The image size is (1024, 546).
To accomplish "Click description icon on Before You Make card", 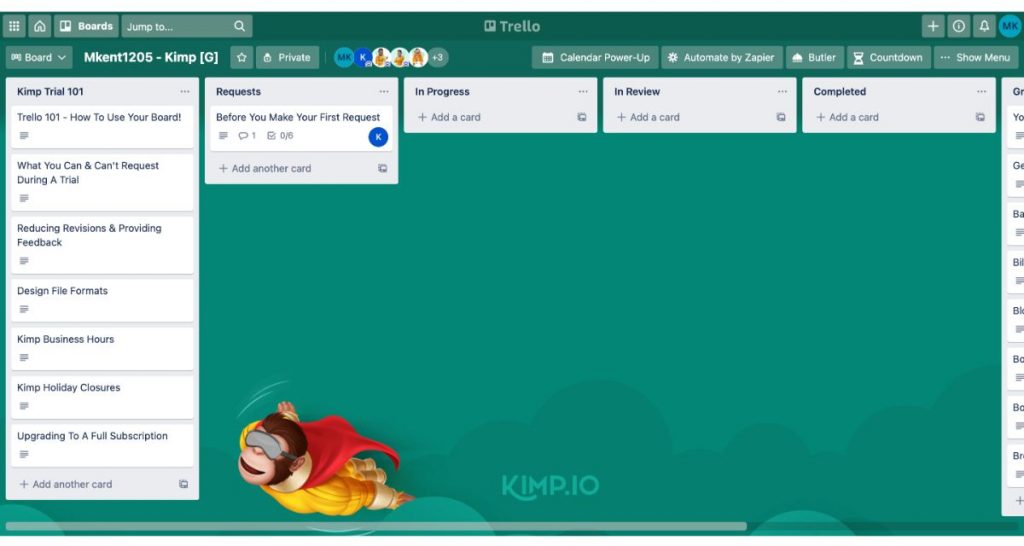I will coord(223,135).
